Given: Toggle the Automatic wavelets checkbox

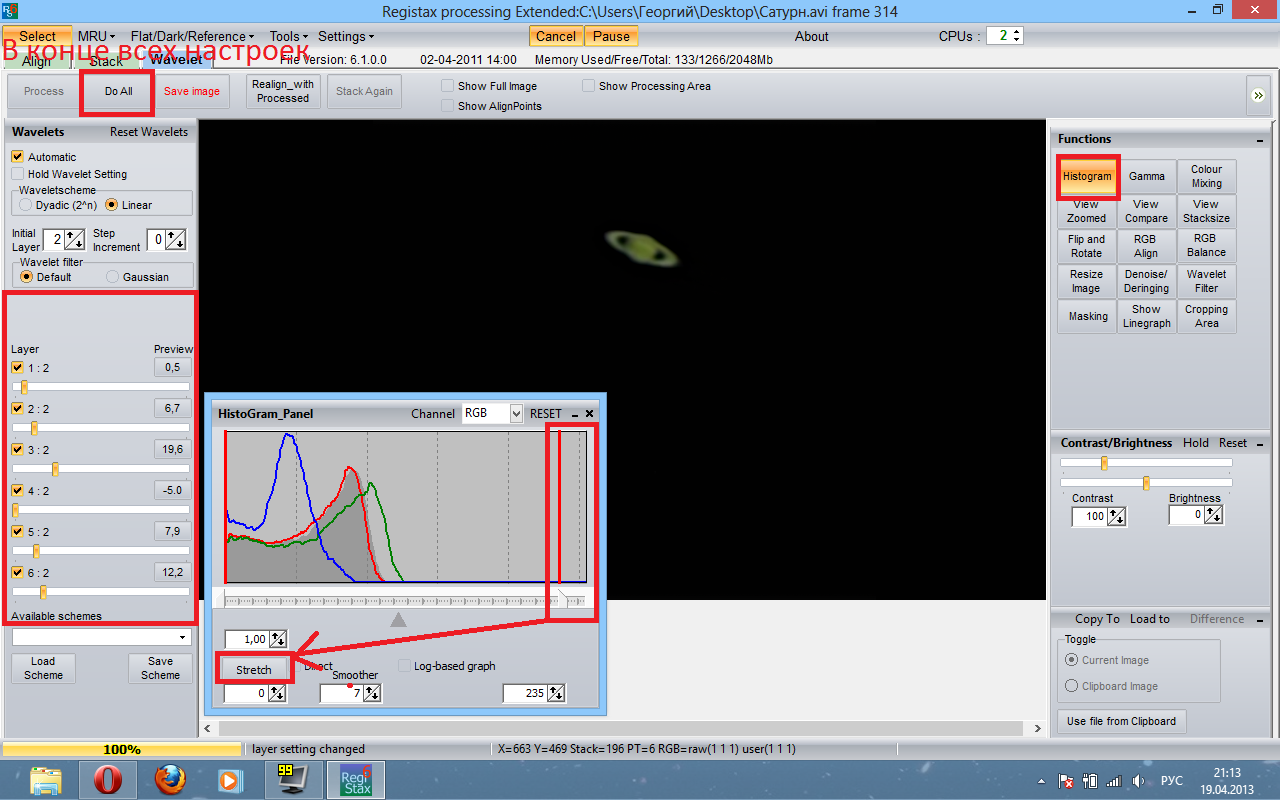Looking at the screenshot, I should 17,157.
